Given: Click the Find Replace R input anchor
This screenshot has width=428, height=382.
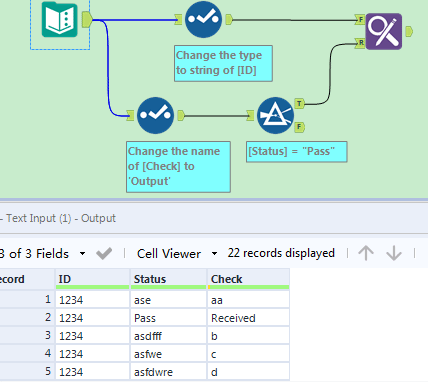Looking at the screenshot, I should [x=360, y=43].
